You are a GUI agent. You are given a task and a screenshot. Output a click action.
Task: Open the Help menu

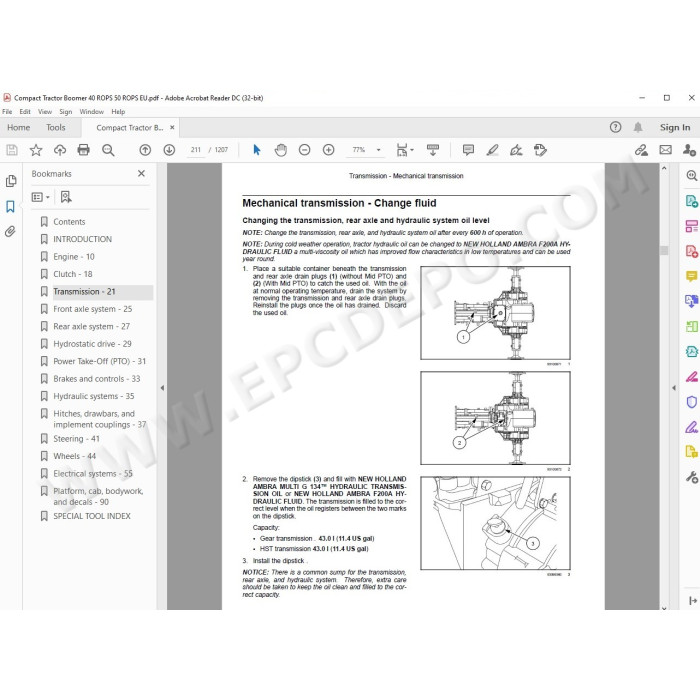point(118,112)
